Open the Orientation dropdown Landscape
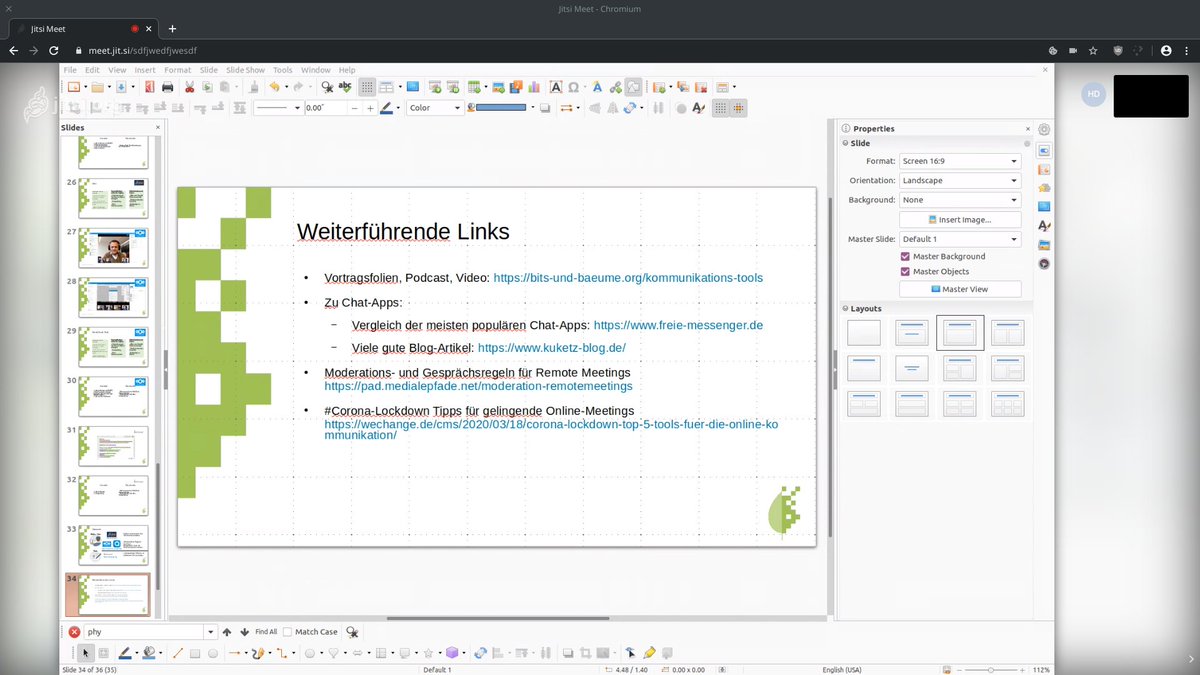 pyautogui.click(x=959, y=181)
